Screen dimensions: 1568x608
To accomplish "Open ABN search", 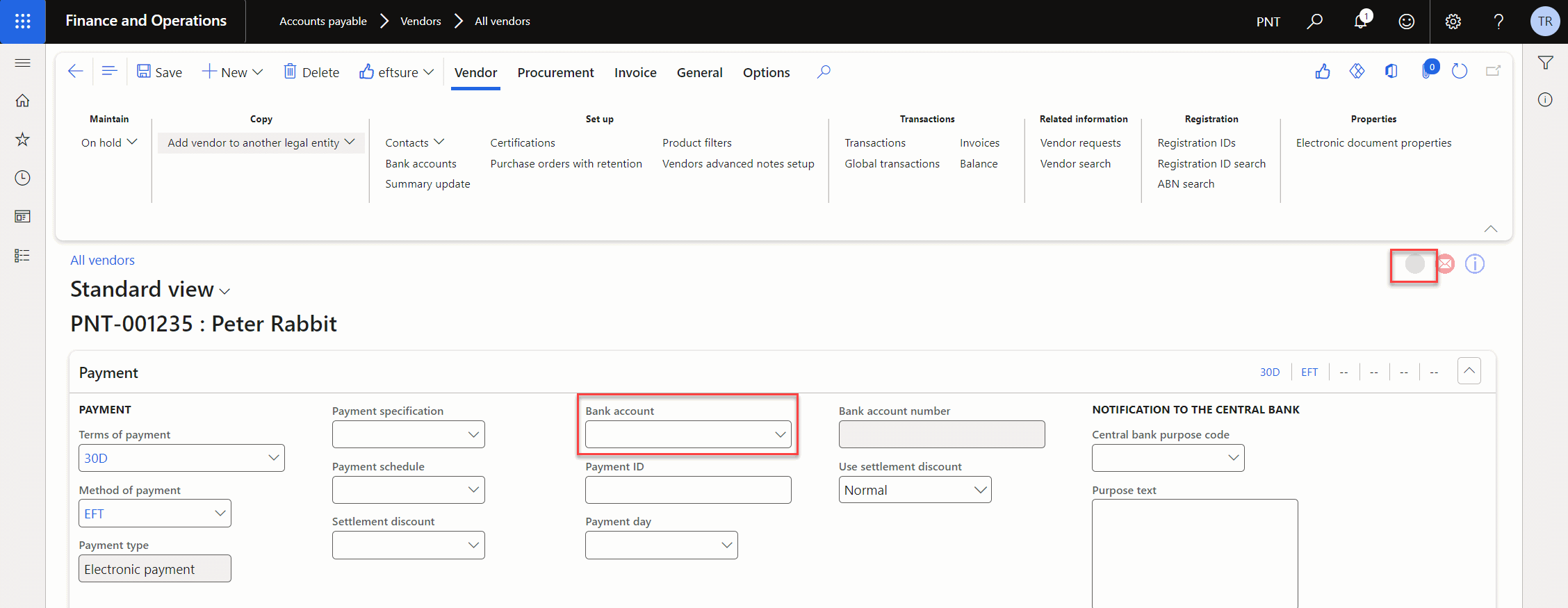I will [x=1186, y=183].
